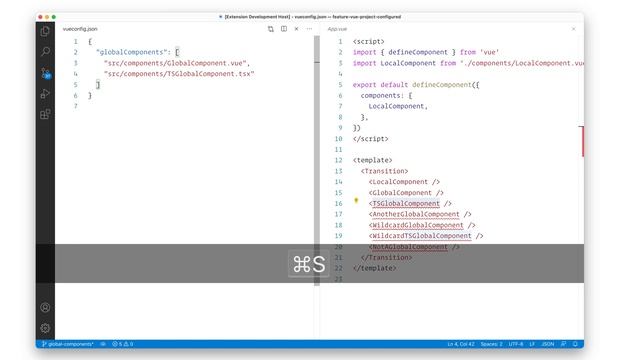Open the Manage gear menu
640x360 pixels.
[45, 328]
